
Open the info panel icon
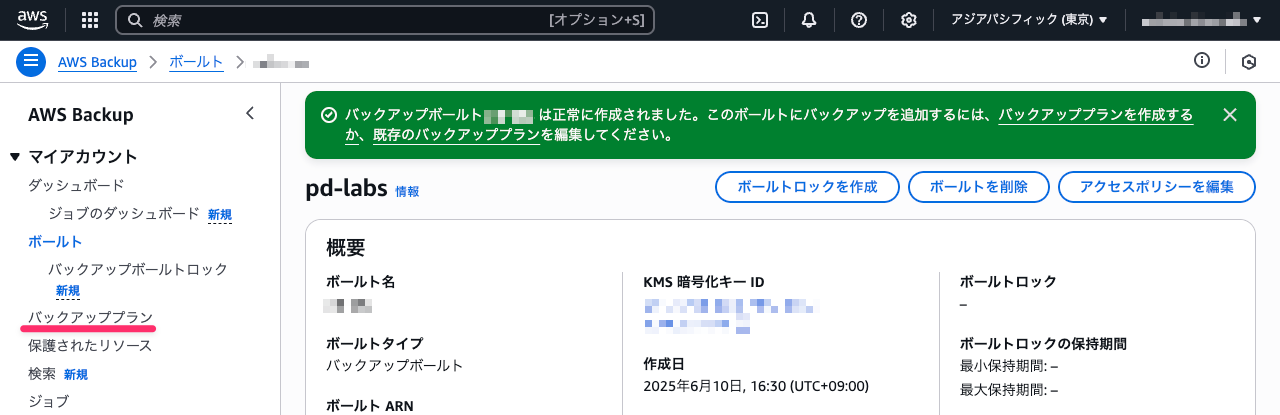coord(1202,61)
